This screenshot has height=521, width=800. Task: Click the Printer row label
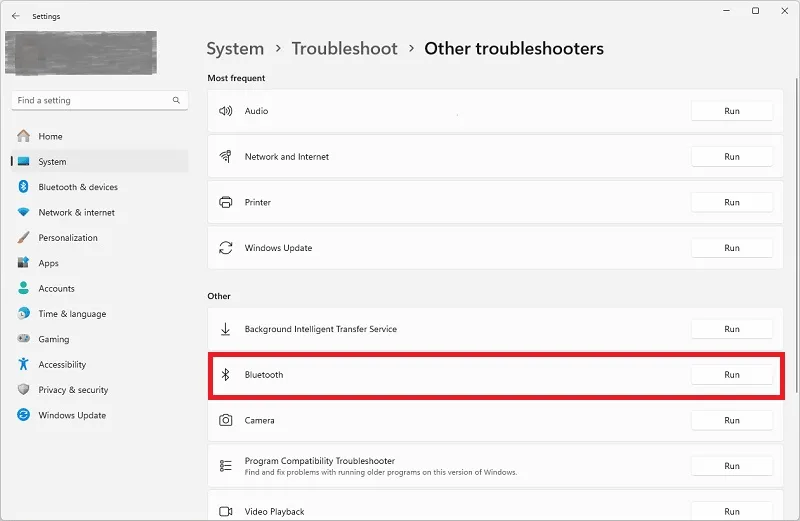coord(258,202)
